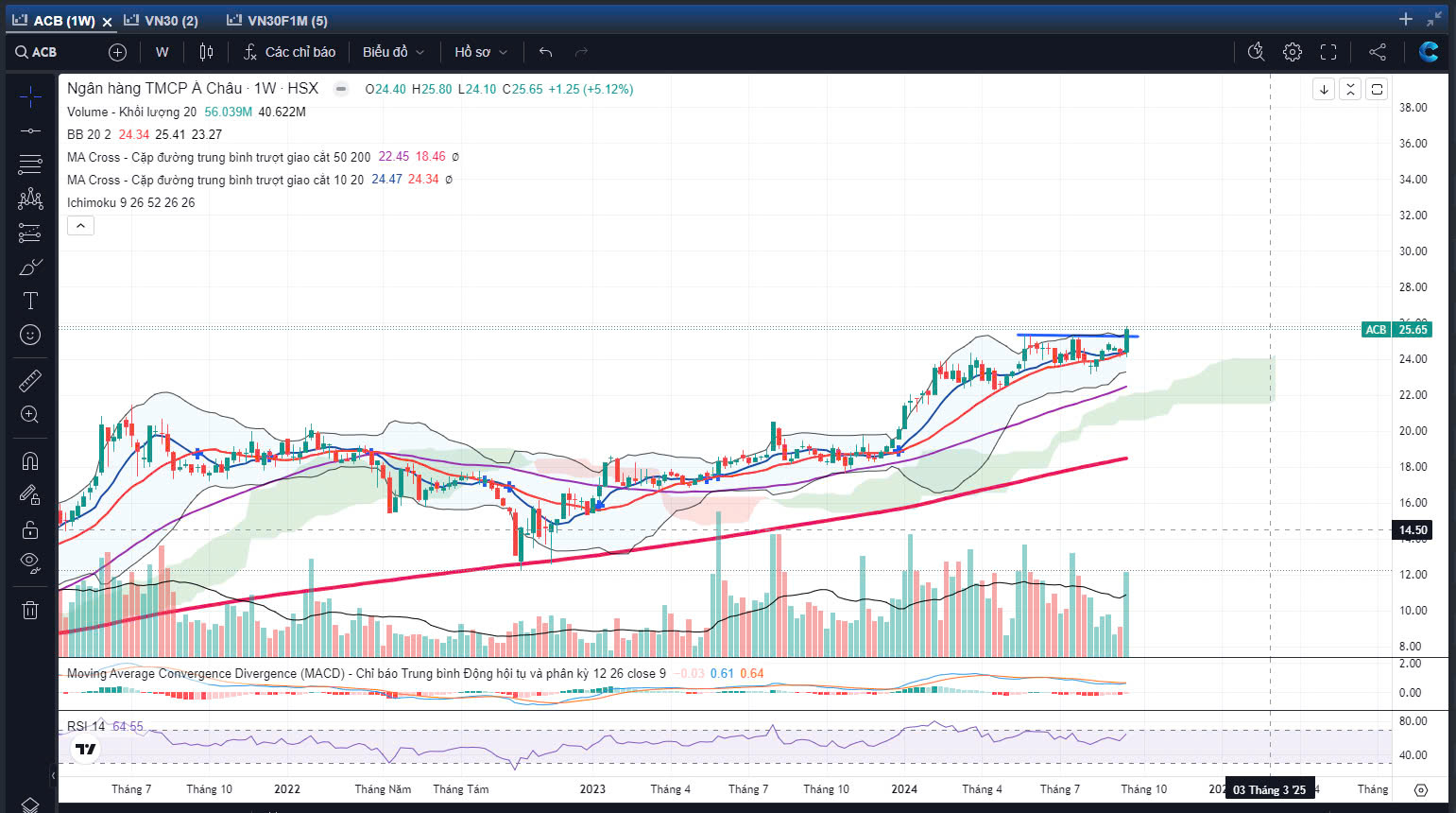This screenshot has height=813, width=1456.
Task: Toggle hide all drawings eye icon
Action: [x=30, y=563]
